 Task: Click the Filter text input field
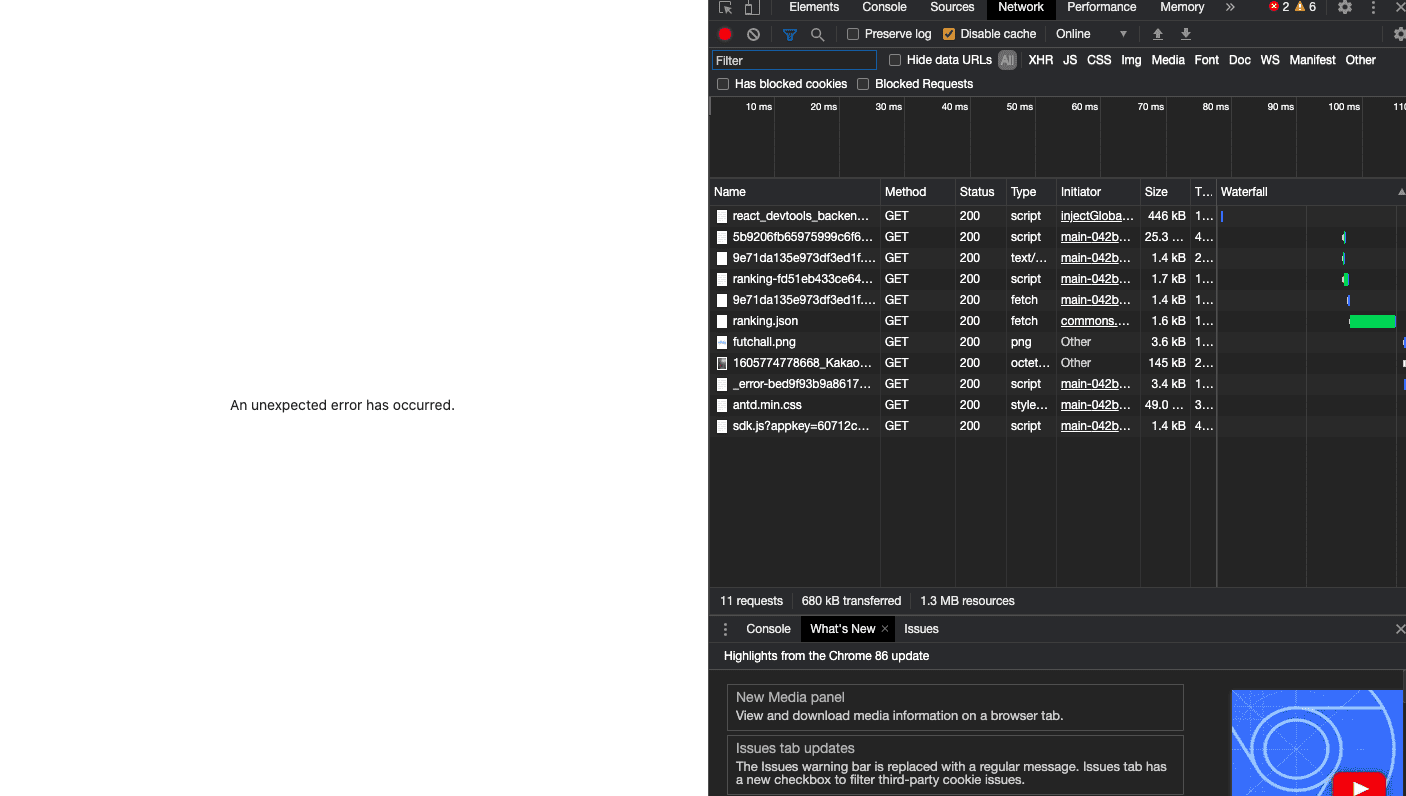[794, 60]
